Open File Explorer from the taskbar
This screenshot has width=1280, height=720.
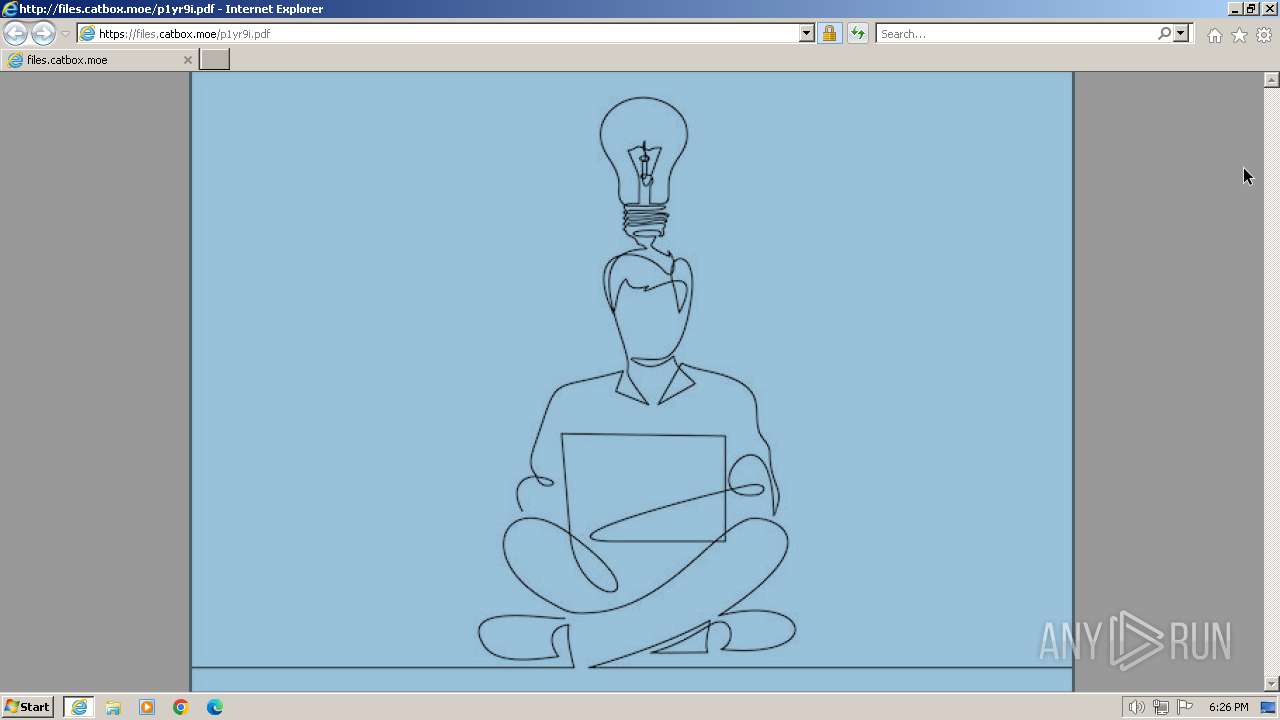[113, 707]
